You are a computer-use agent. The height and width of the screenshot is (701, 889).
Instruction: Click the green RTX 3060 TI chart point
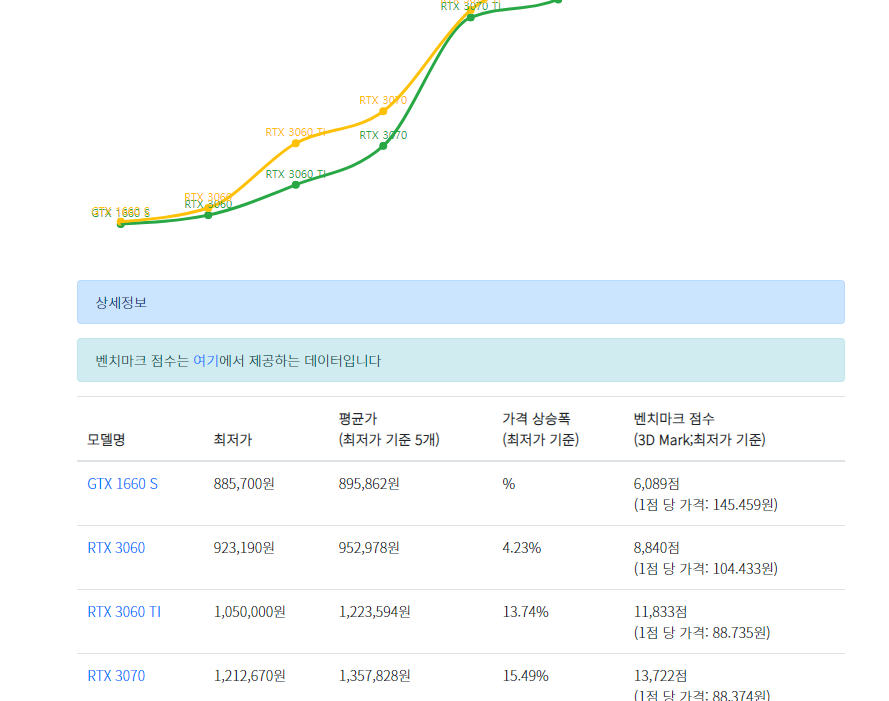click(x=295, y=184)
